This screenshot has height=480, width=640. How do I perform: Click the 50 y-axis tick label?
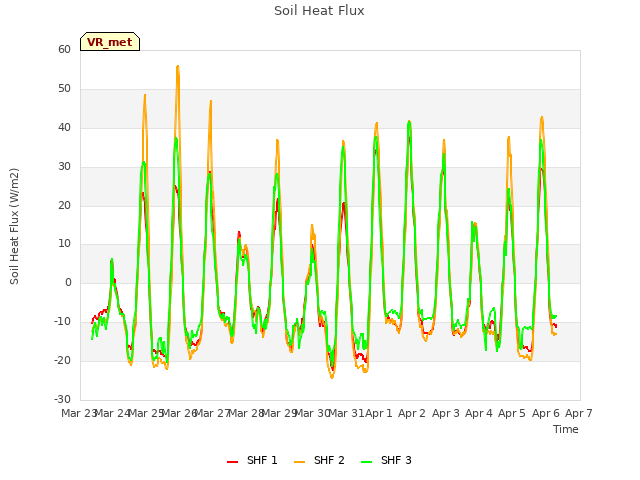(64, 89)
